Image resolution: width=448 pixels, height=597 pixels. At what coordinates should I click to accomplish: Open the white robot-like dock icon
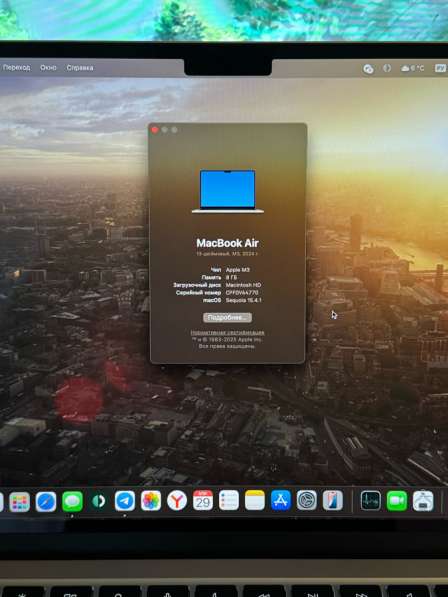(423, 500)
